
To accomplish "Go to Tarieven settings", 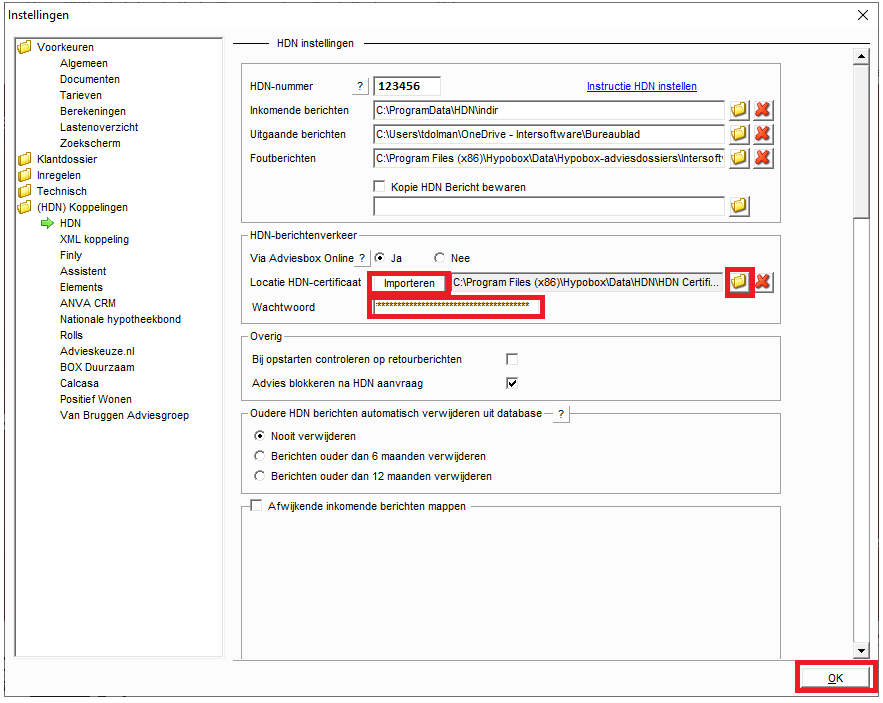I will click(81, 95).
